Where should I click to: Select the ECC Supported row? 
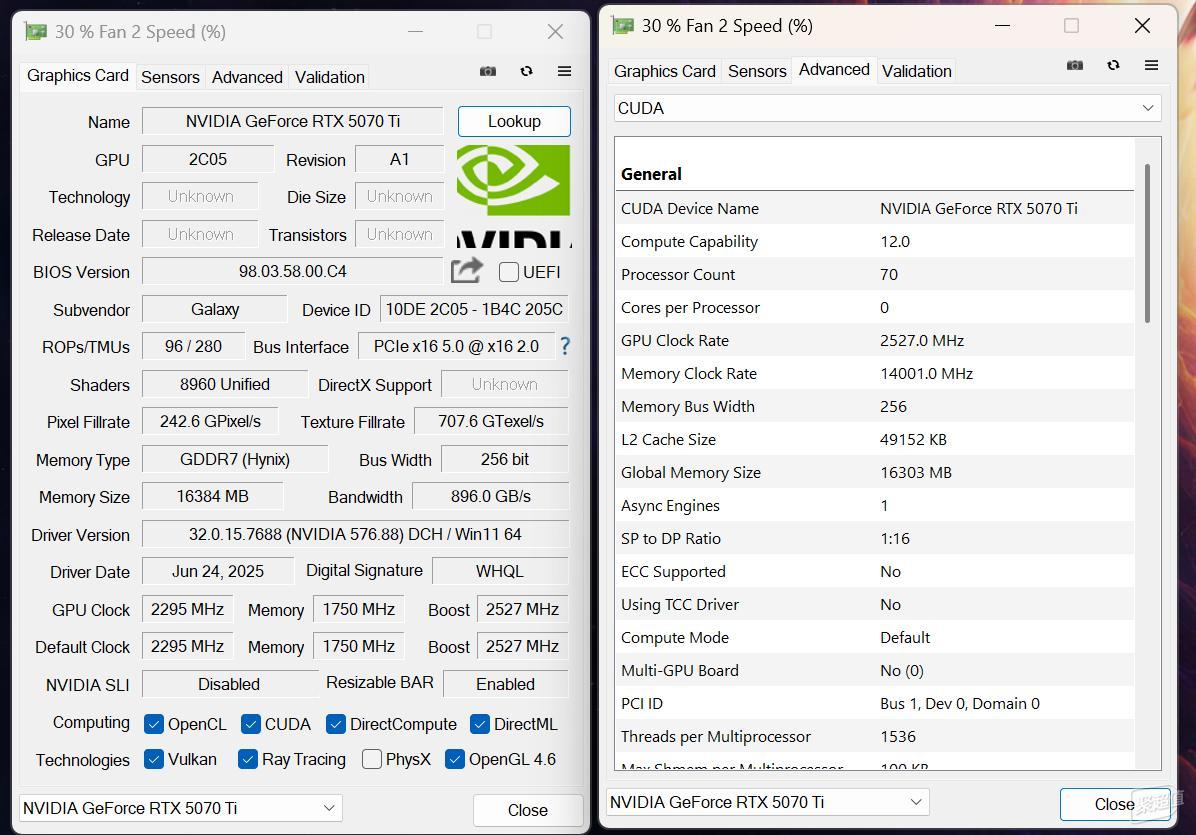875,571
